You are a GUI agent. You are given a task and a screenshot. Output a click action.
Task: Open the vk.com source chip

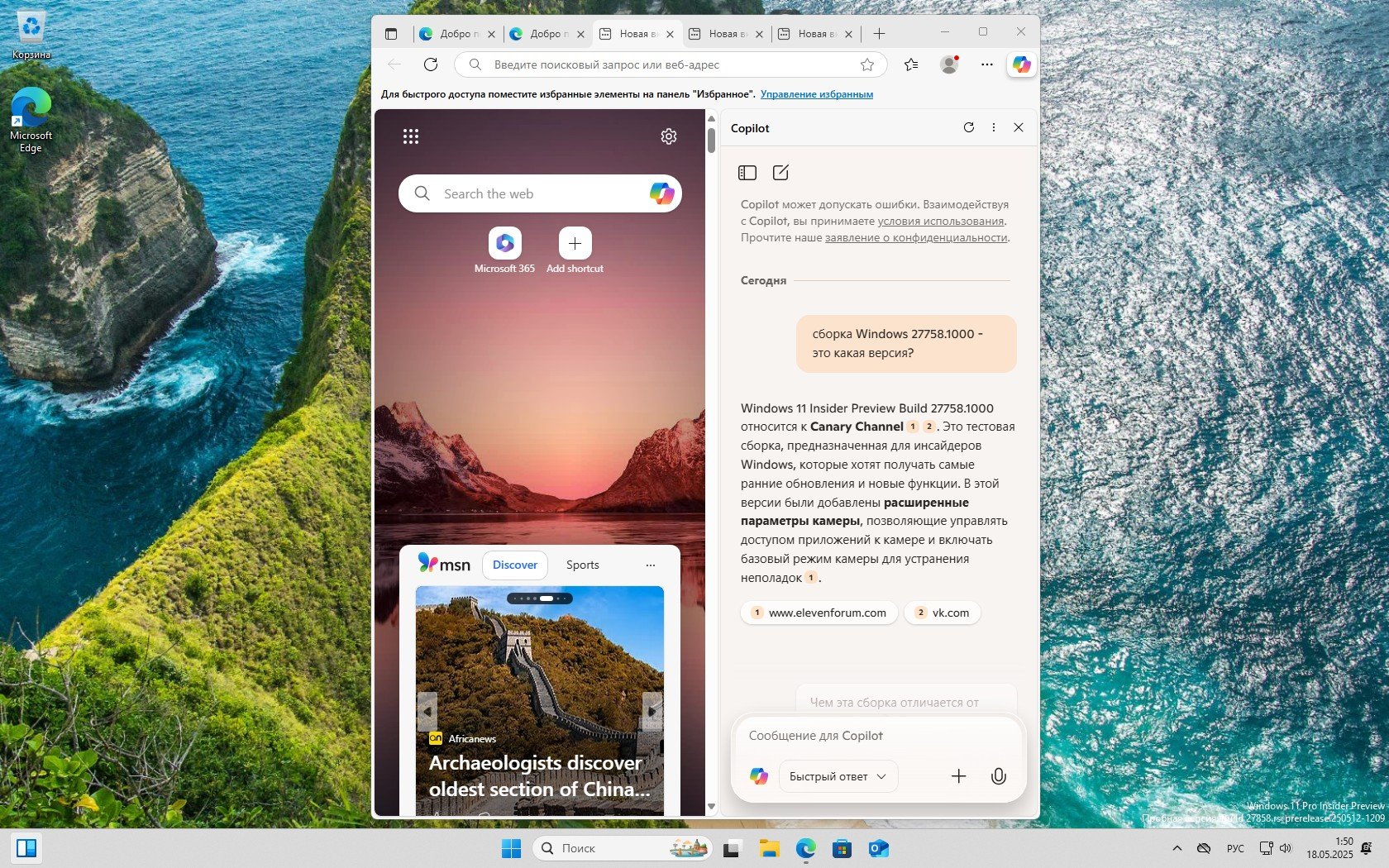pyautogui.click(x=943, y=613)
